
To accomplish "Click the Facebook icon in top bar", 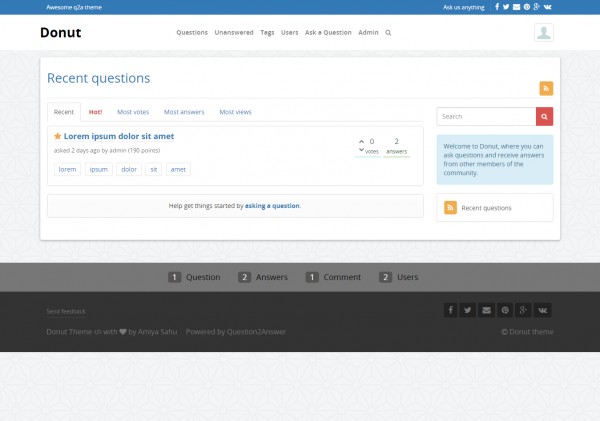I will coord(497,7).
